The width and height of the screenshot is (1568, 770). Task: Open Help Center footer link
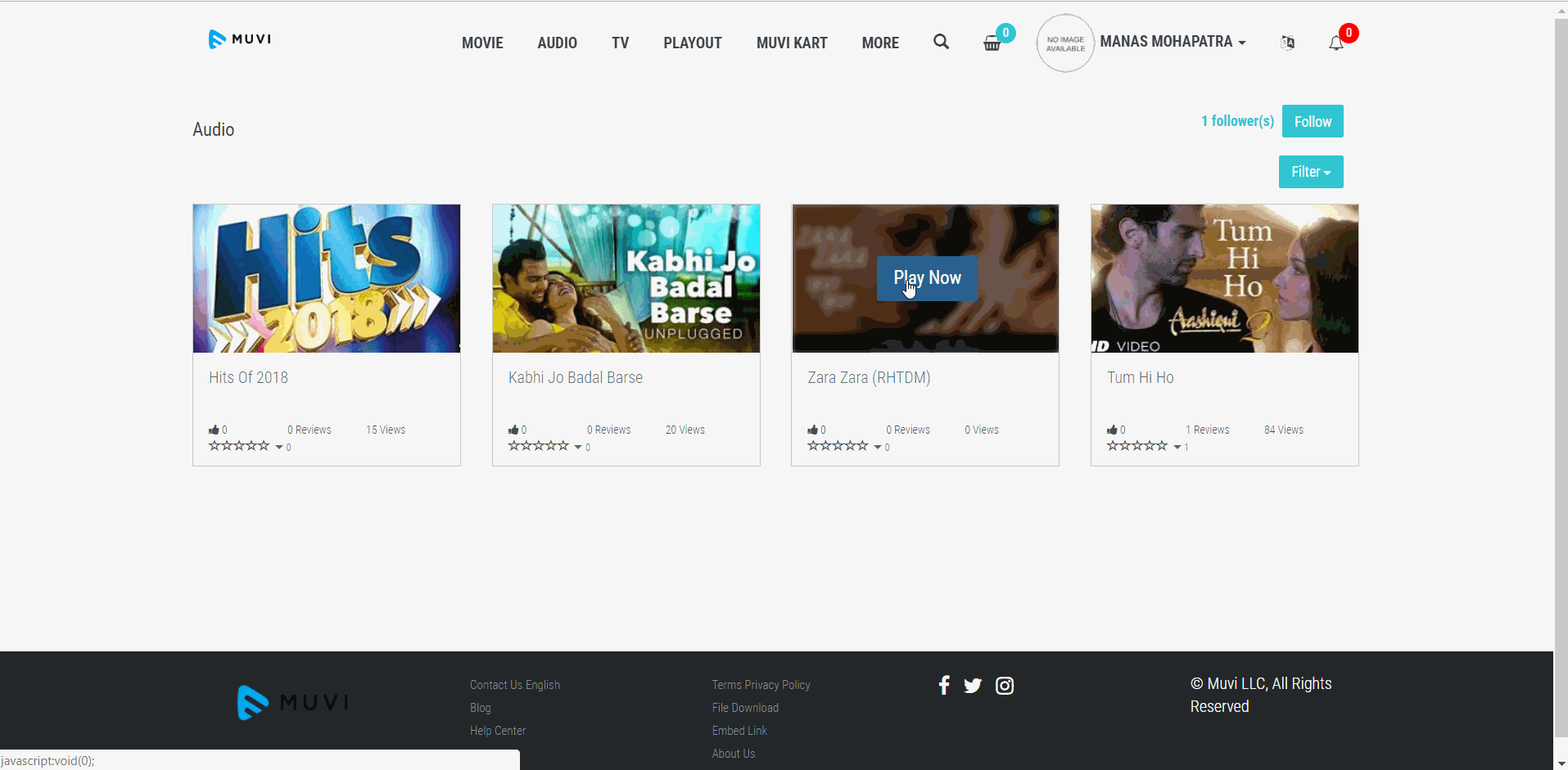coord(498,731)
